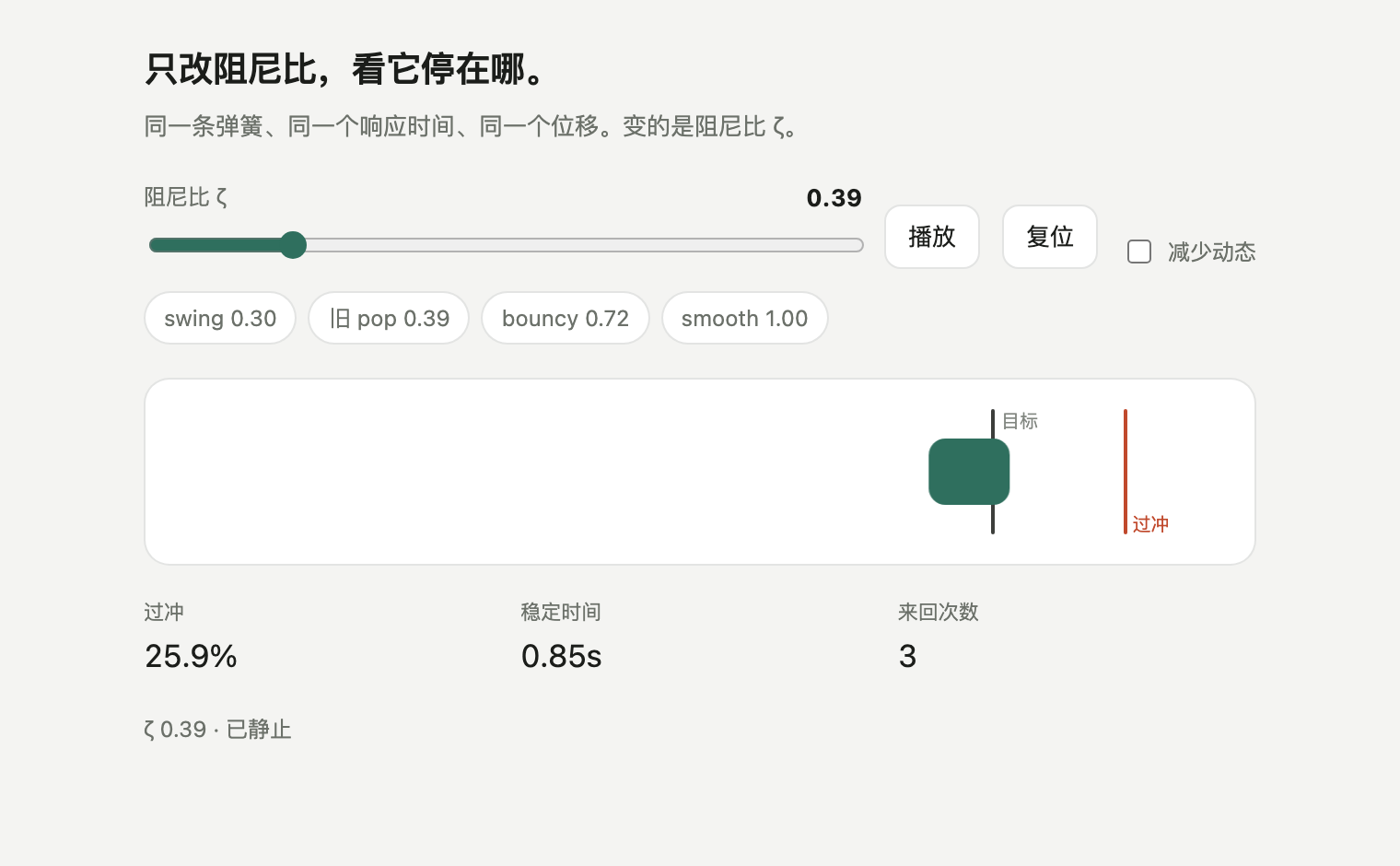Click the red 过冲 marker label

(x=1150, y=524)
